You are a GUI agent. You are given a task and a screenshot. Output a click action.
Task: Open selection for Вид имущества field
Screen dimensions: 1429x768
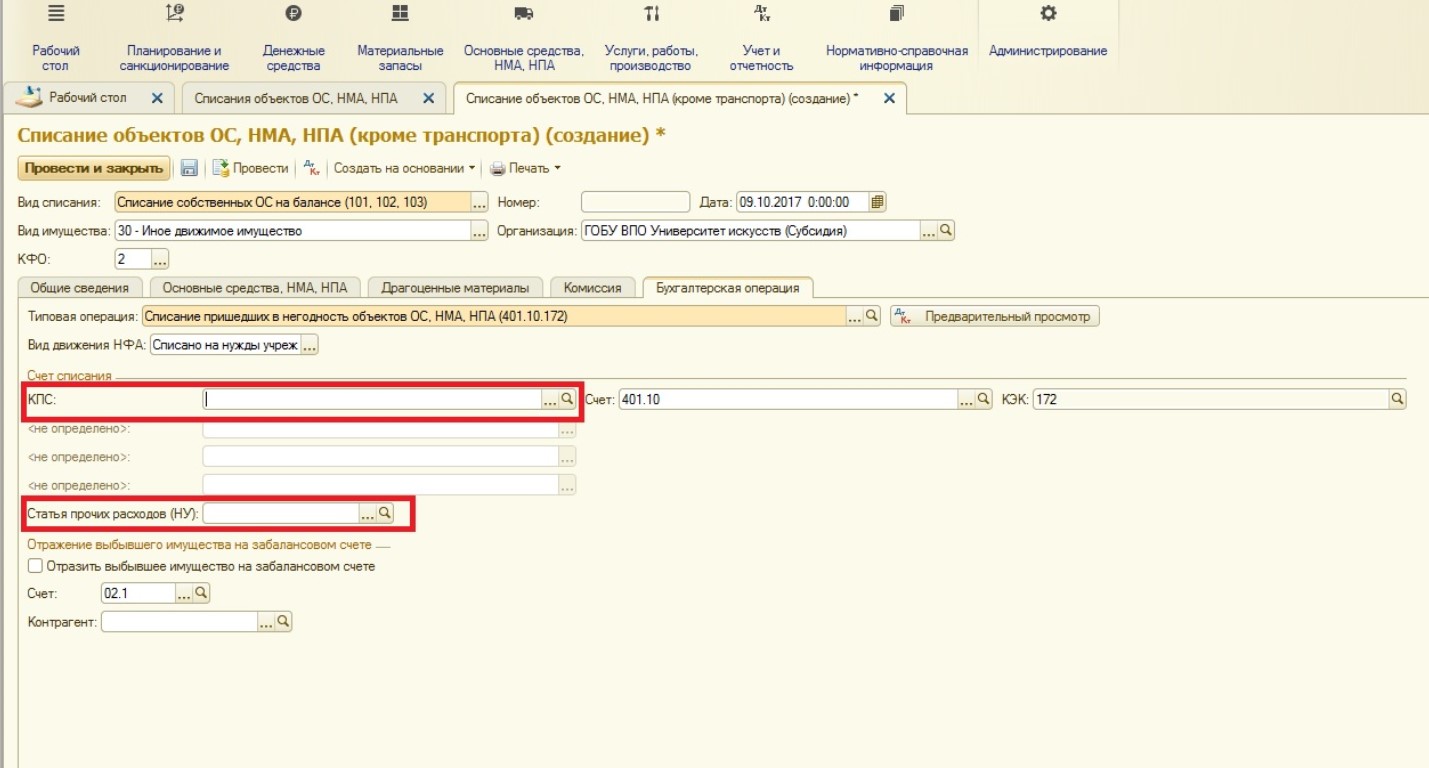479,231
